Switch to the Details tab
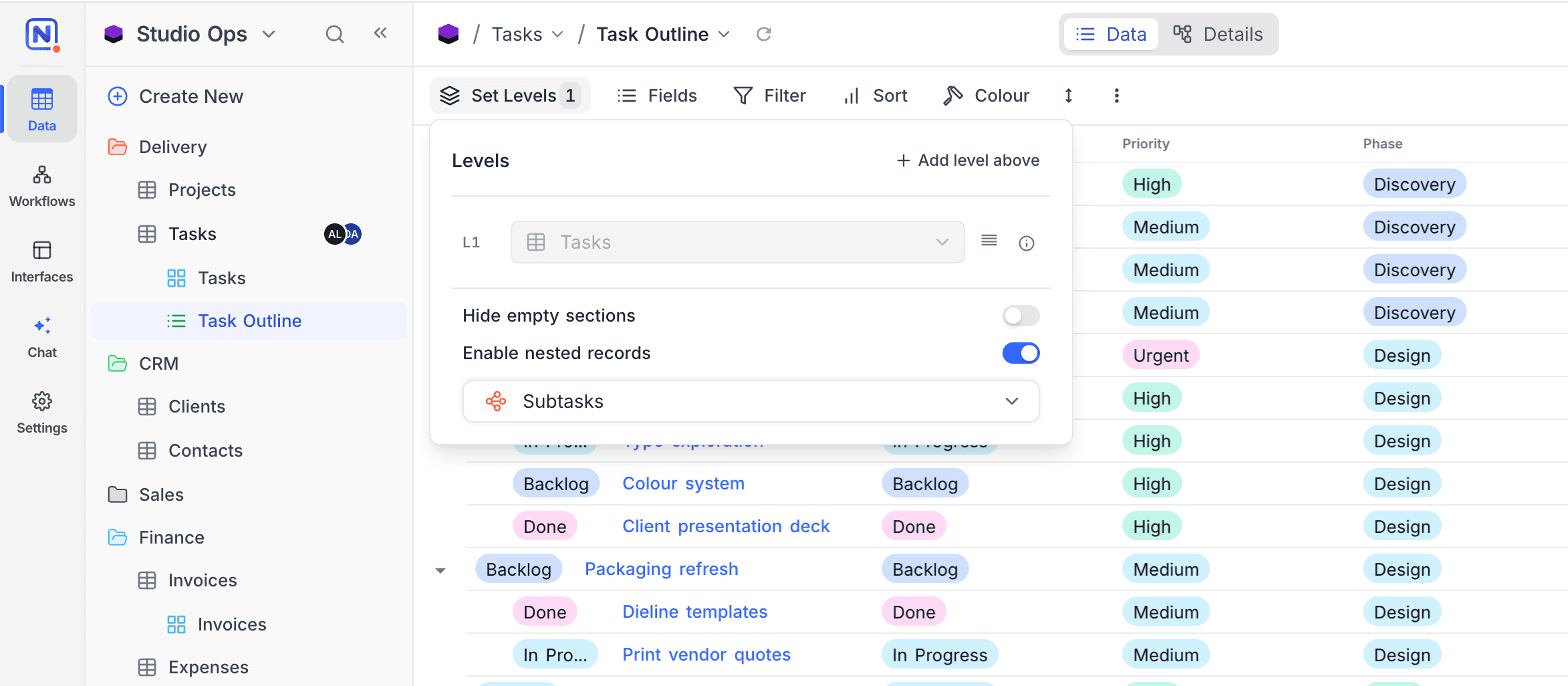This screenshot has height=686, width=1568. 1218,34
